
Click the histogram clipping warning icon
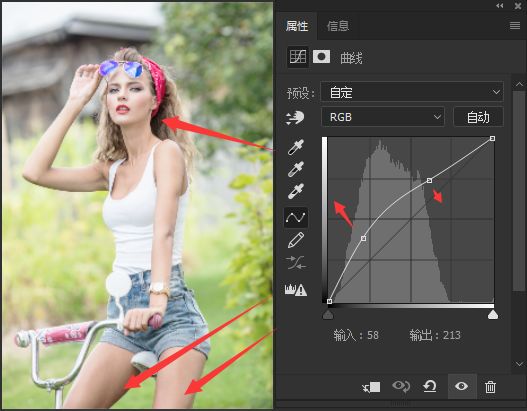coord(296,290)
